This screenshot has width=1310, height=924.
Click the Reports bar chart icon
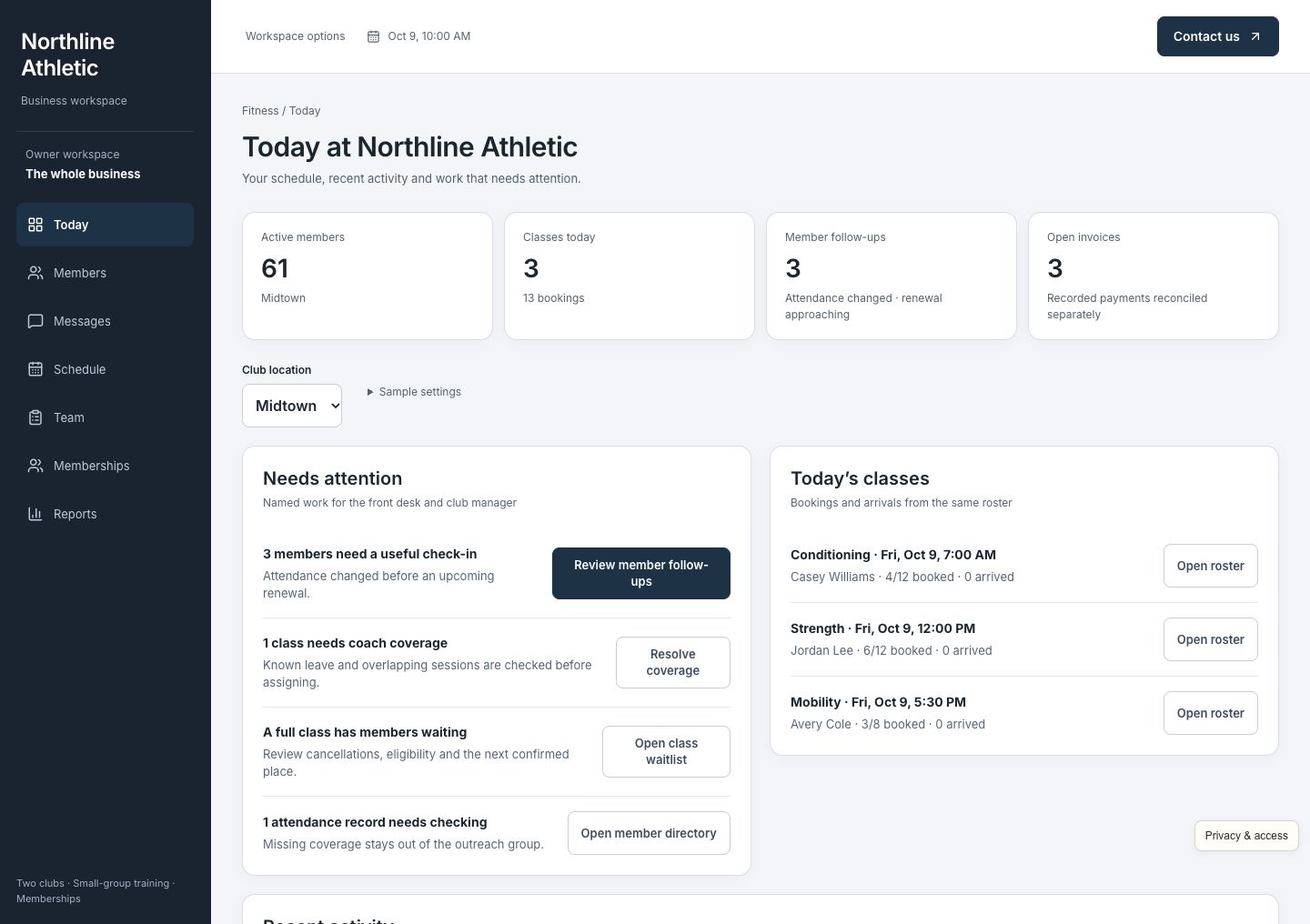(35, 514)
